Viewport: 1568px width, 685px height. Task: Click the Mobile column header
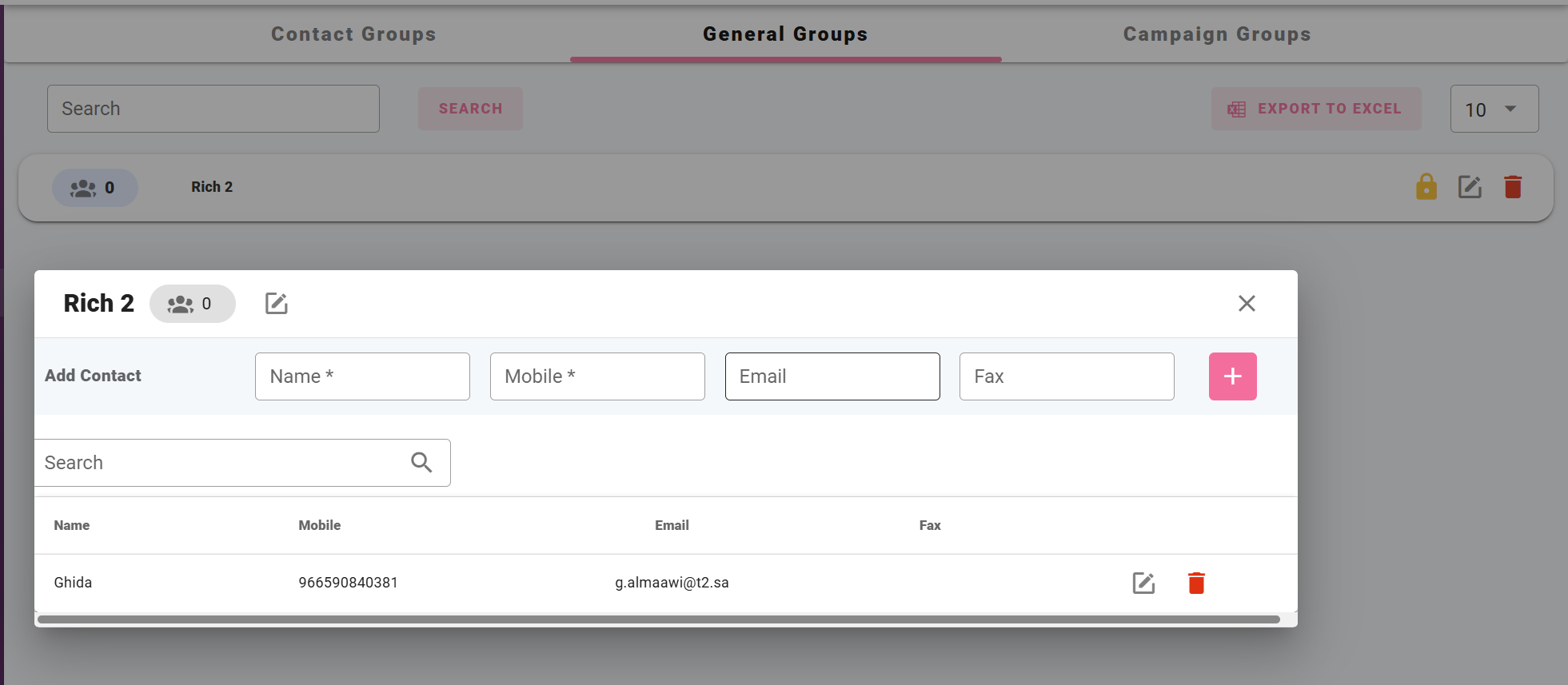click(320, 525)
